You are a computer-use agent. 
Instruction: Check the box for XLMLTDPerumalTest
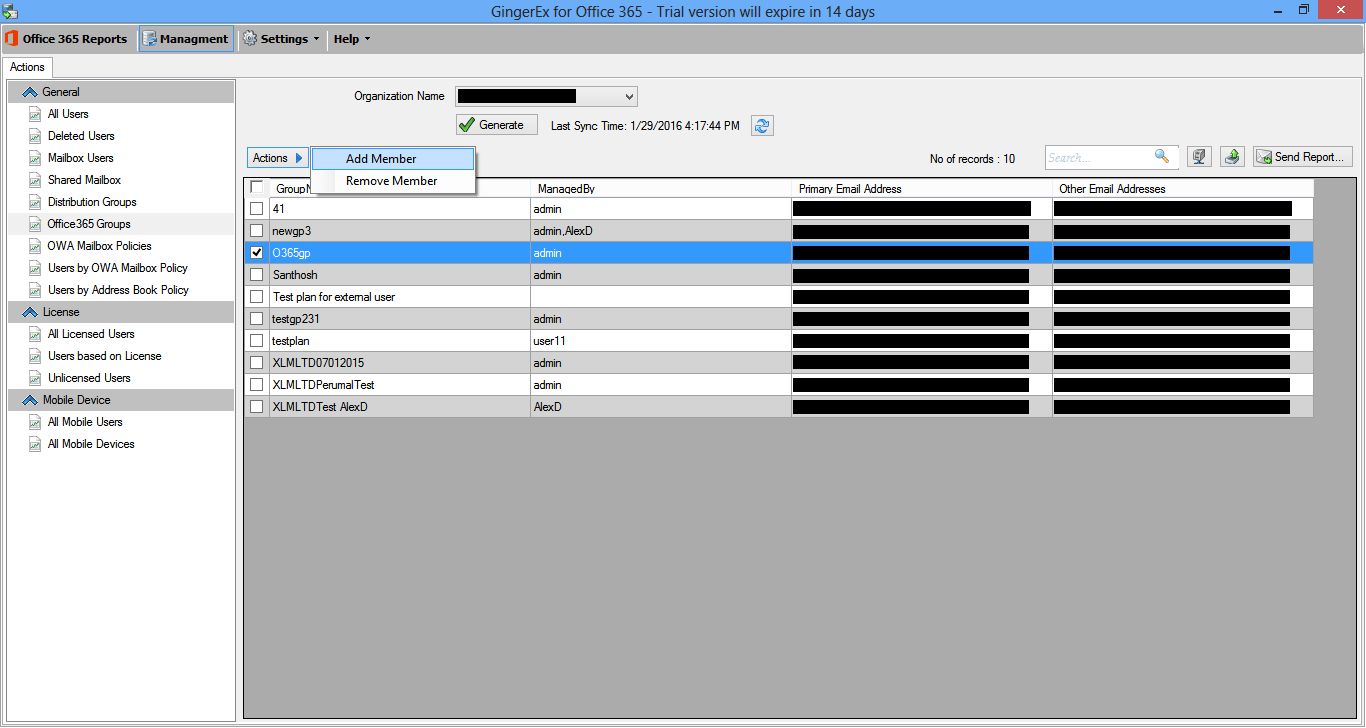click(x=257, y=385)
